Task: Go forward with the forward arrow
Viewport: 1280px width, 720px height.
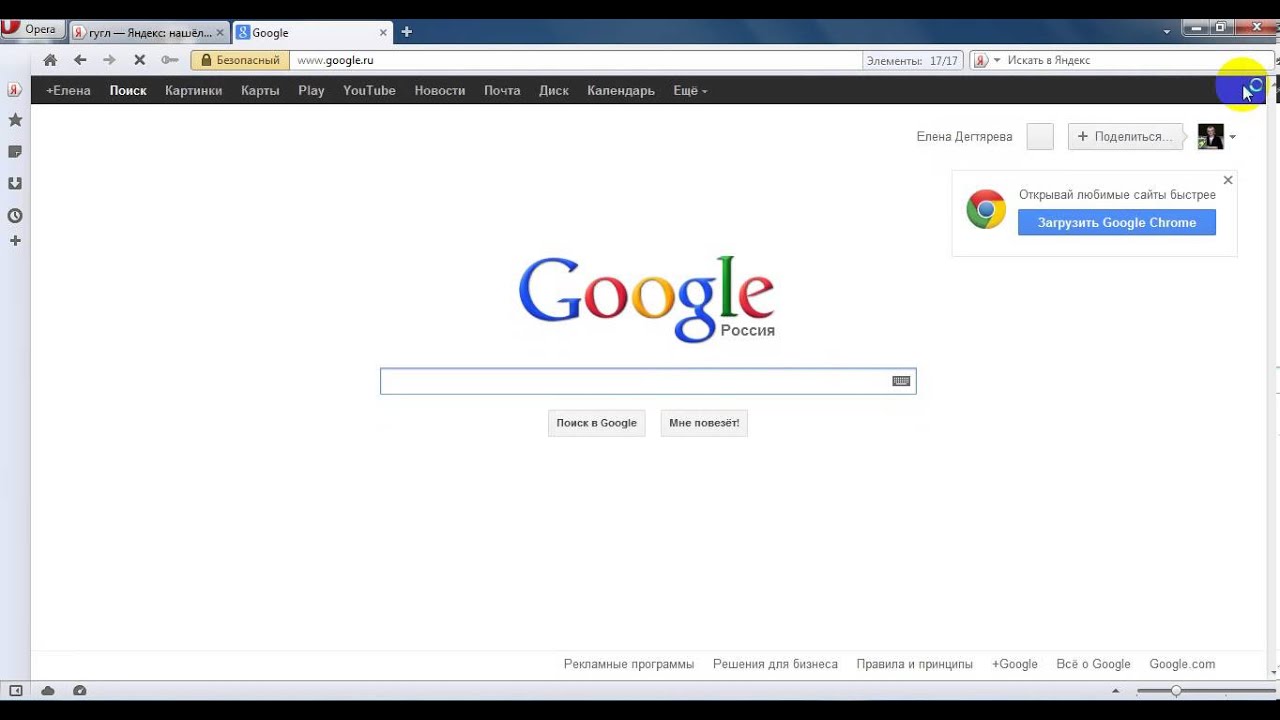Action: pyautogui.click(x=109, y=60)
